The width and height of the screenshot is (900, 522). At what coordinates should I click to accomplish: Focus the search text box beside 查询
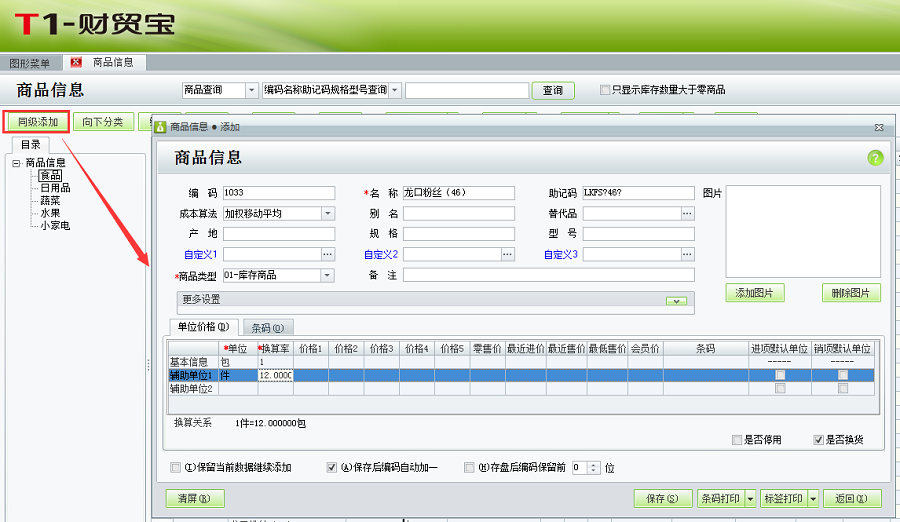(467, 90)
